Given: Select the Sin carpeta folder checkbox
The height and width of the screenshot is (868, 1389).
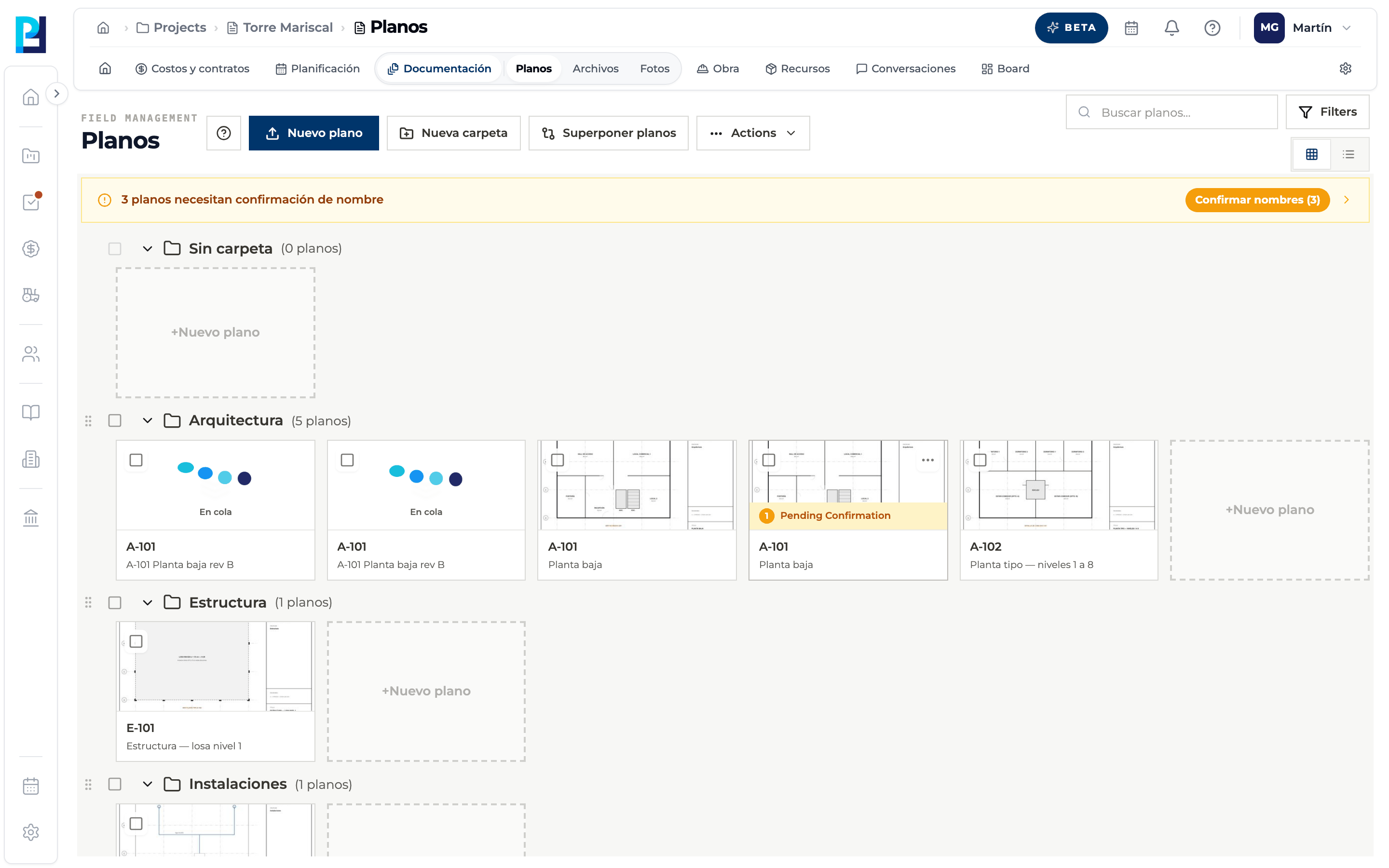Looking at the screenshot, I should pos(115,248).
